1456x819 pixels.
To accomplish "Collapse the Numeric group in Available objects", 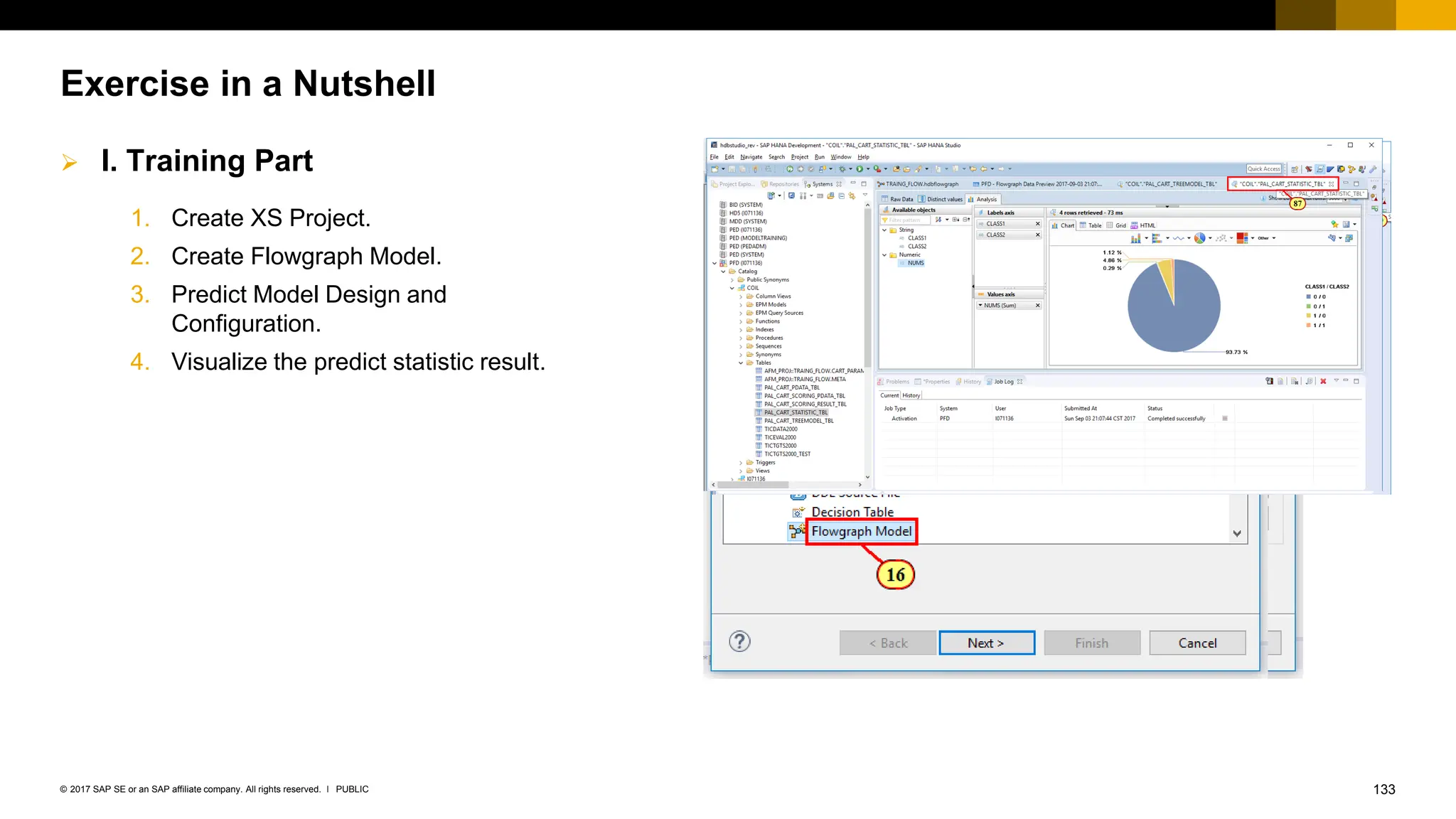I will tap(884, 255).
